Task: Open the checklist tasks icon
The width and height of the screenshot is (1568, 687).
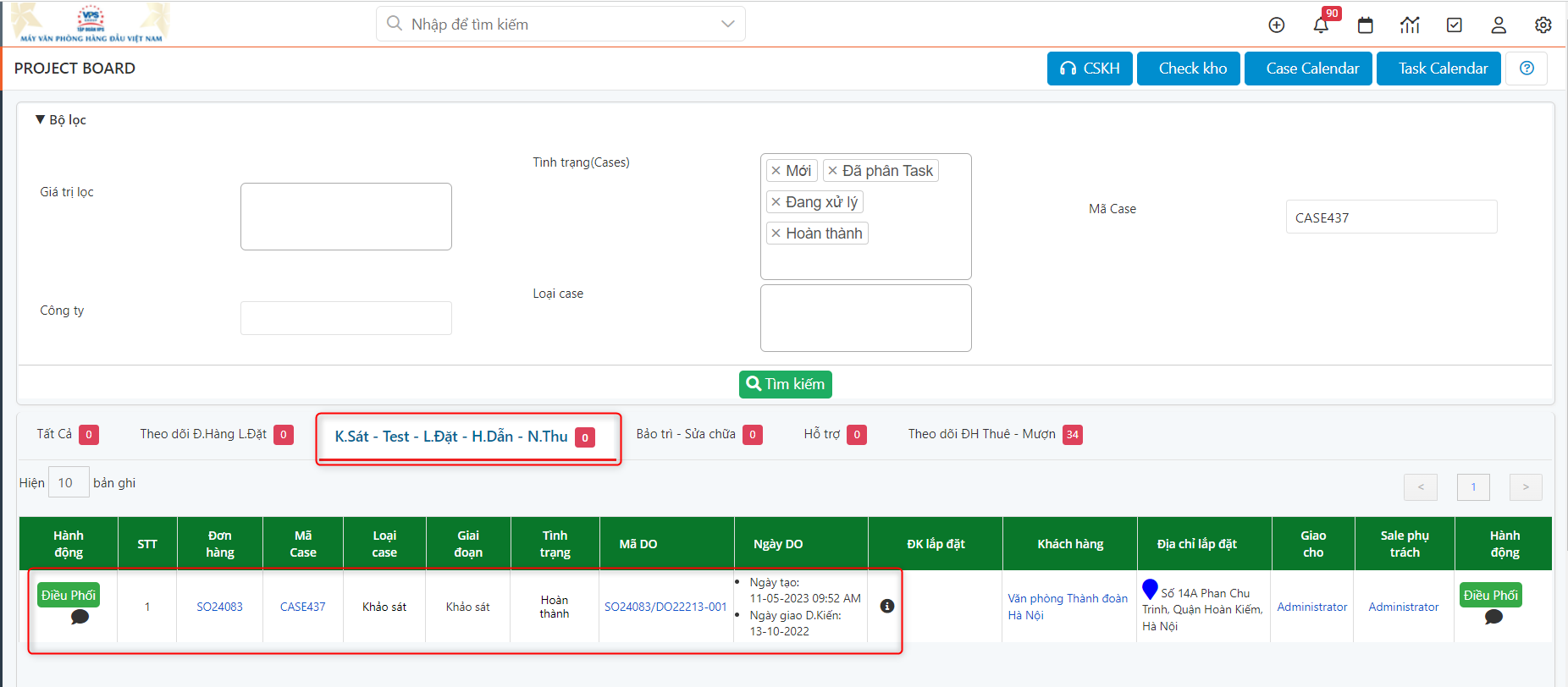Action: pyautogui.click(x=1455, y=25)
